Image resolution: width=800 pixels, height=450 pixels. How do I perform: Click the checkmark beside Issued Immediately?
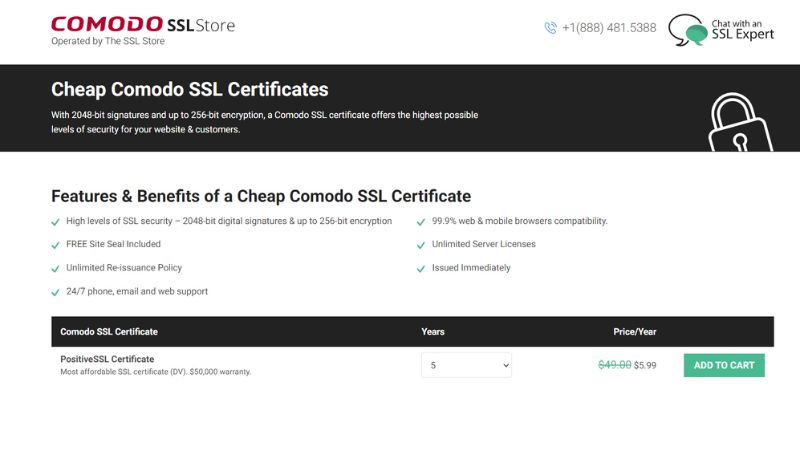420,269
